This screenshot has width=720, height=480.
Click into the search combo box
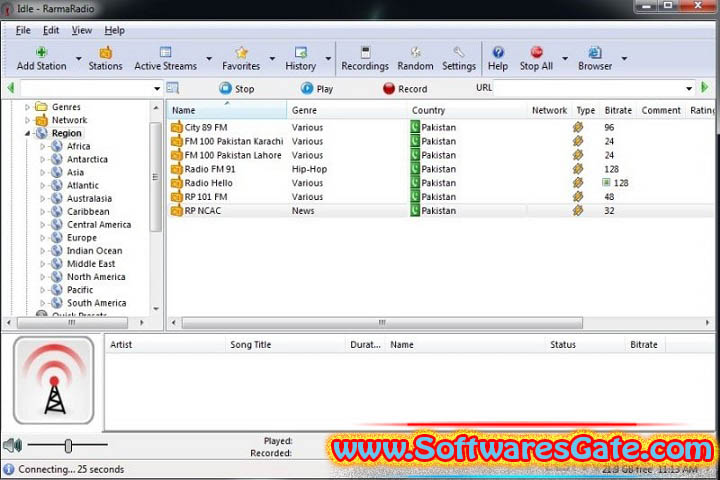point(86,88)
